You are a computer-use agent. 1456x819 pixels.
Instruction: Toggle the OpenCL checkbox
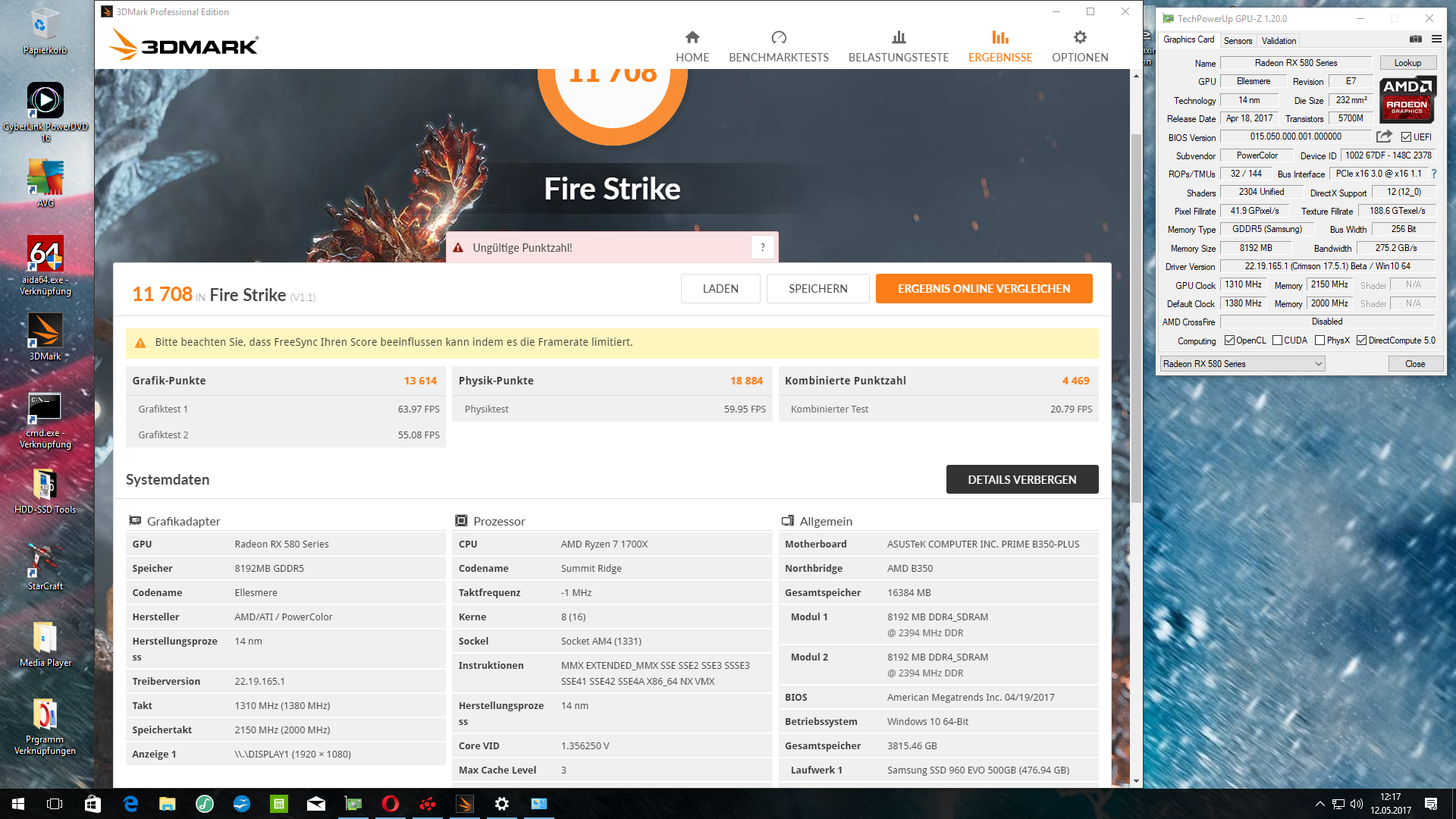click(1229, 340)
